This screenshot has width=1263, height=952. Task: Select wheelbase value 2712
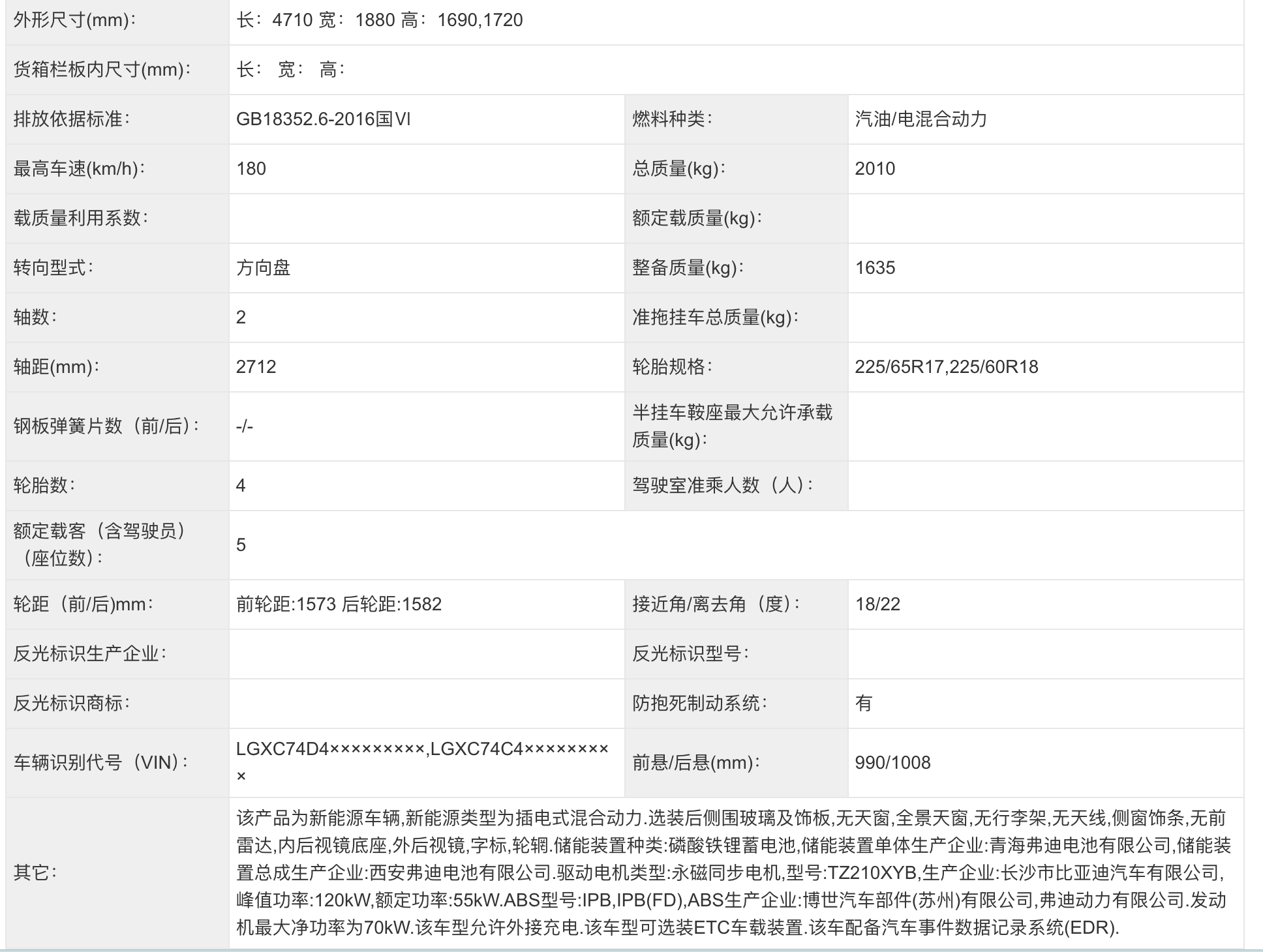[256, 367]
